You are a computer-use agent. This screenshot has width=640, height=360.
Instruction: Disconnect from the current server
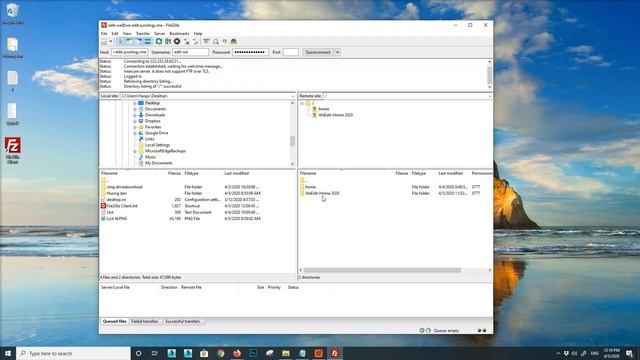(186, 42)
